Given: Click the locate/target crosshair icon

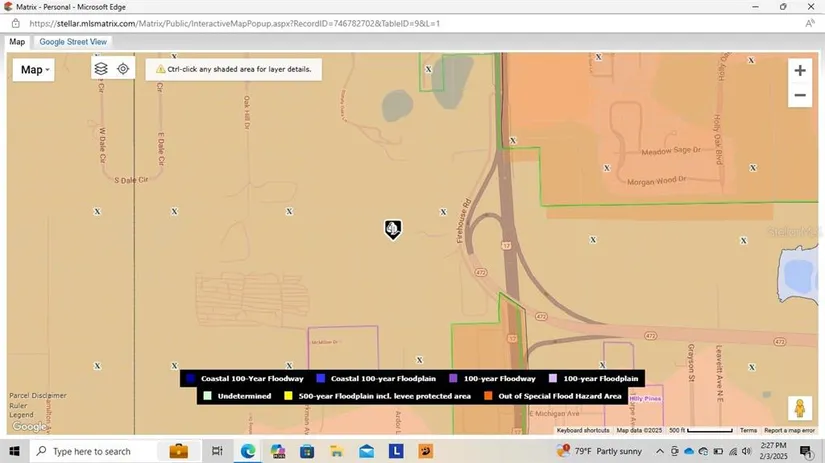Looking at the screenshot, I should click(x=123, y=69).
